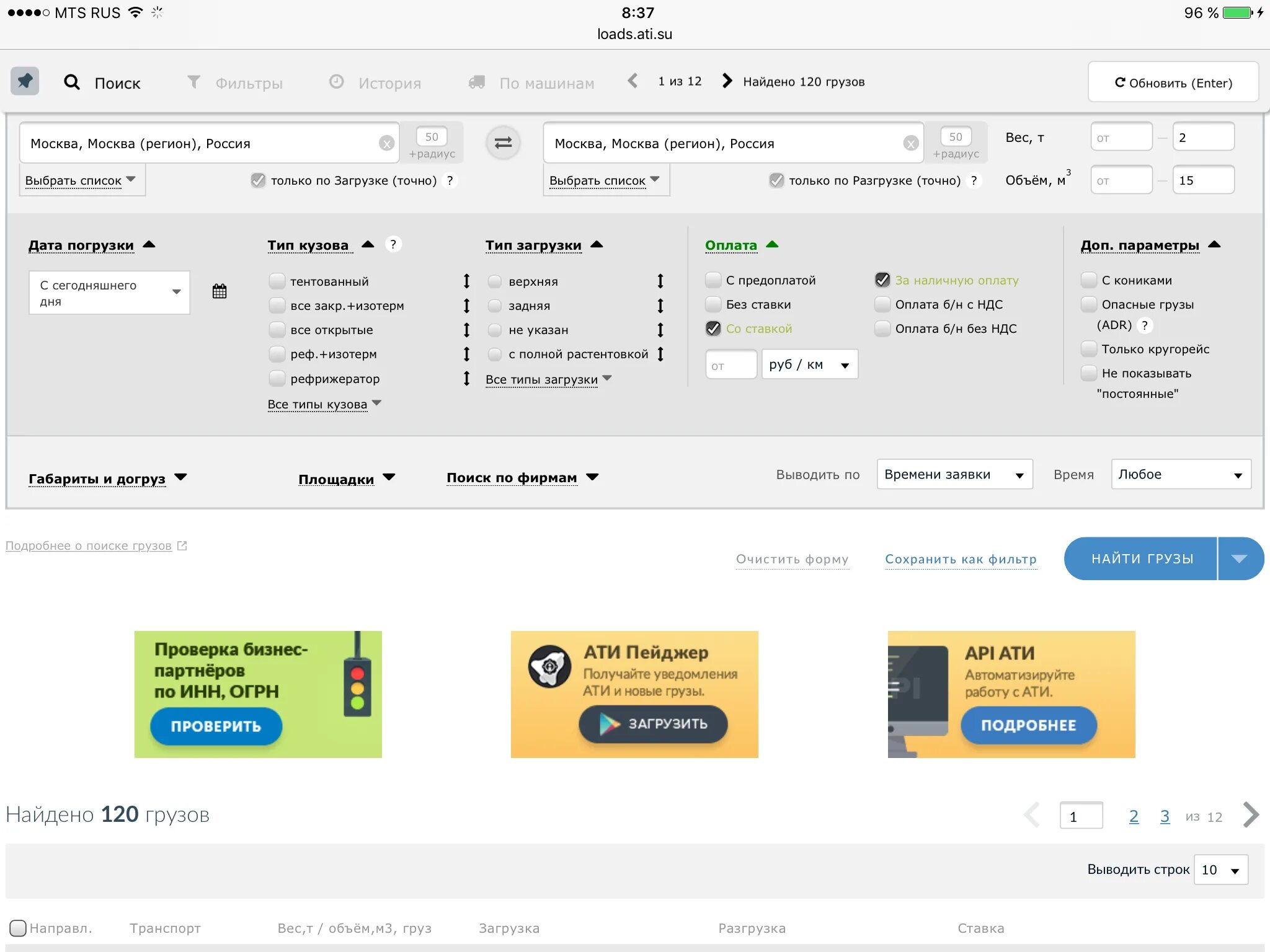Click loading radius 50 field

[x=432, y=137]
